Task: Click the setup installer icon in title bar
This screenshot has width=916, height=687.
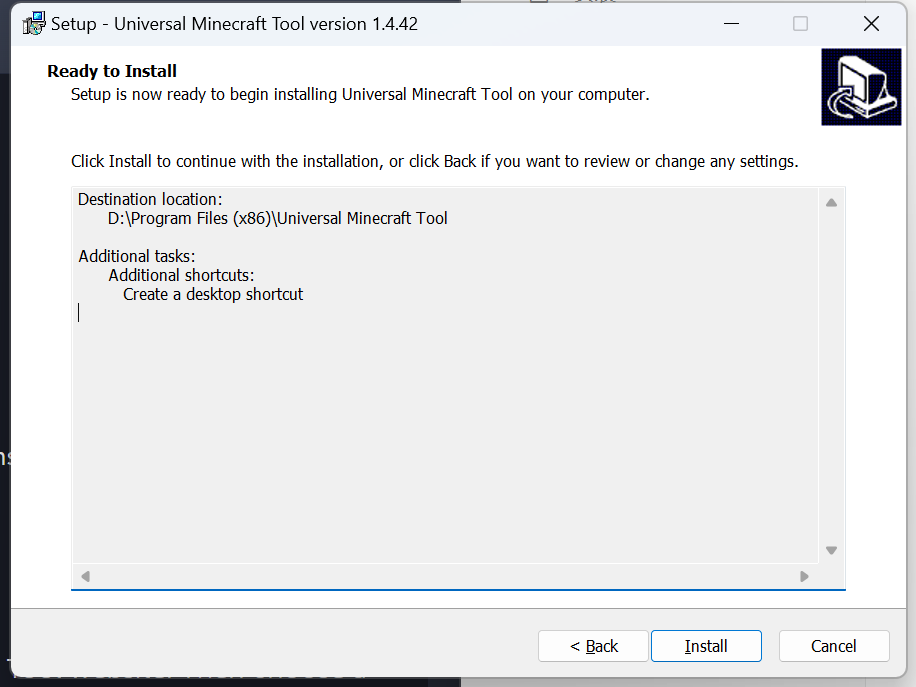Action: click(x=34, y=23)
